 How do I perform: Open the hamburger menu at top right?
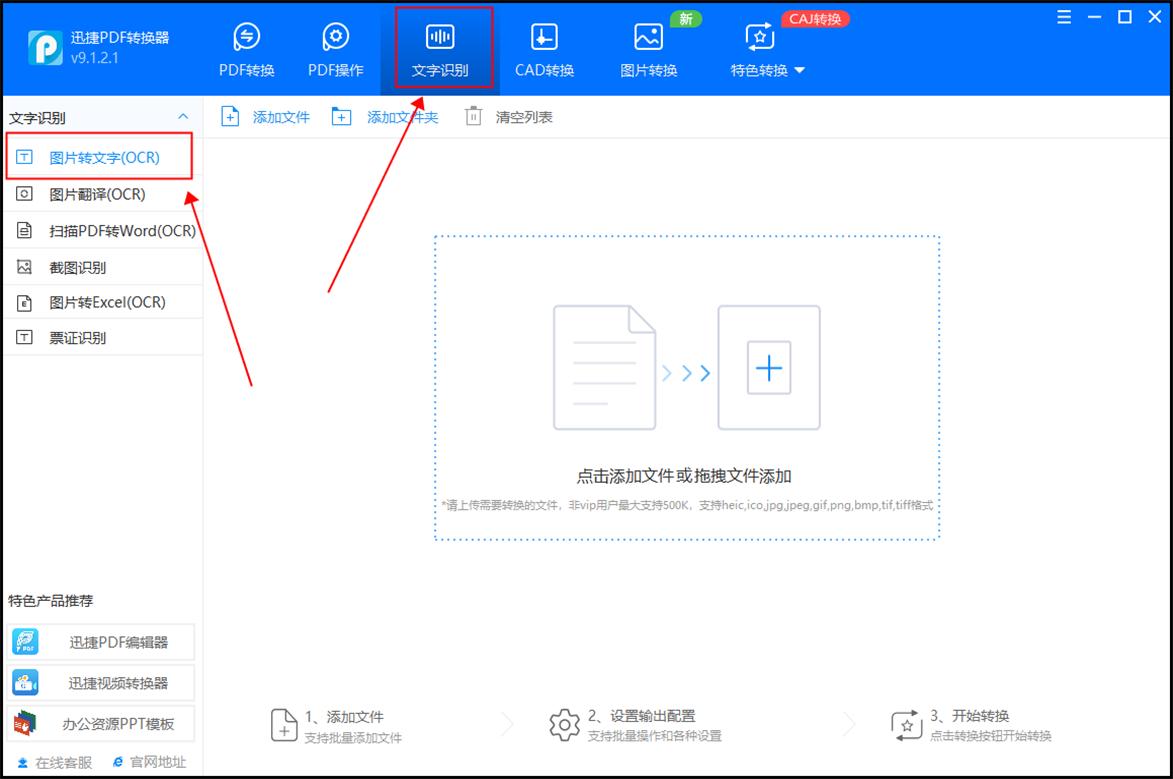[1063, 16]
